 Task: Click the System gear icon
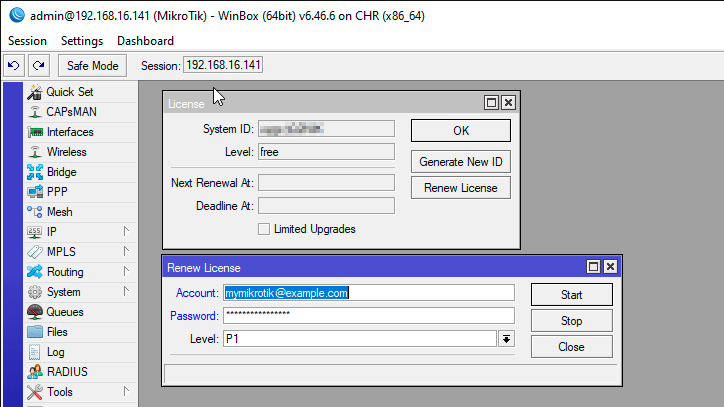pyautogui.click(x=35, y=292)
